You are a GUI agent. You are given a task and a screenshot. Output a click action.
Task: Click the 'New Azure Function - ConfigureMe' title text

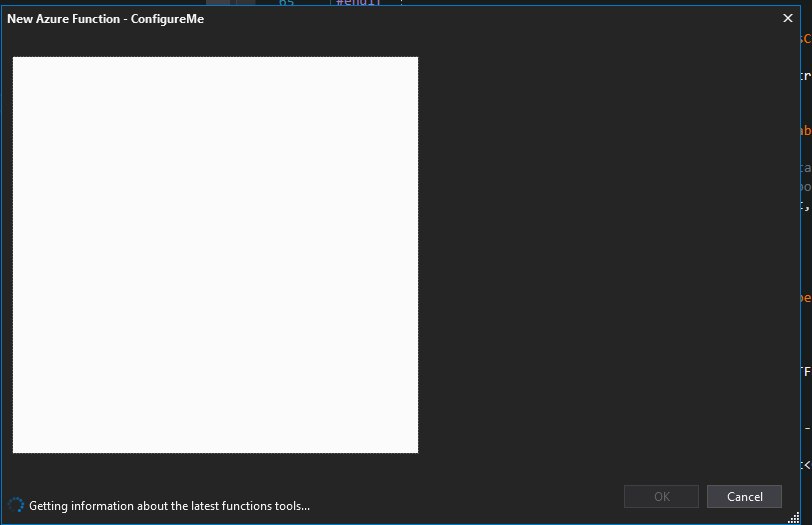(x=106, y=19)
